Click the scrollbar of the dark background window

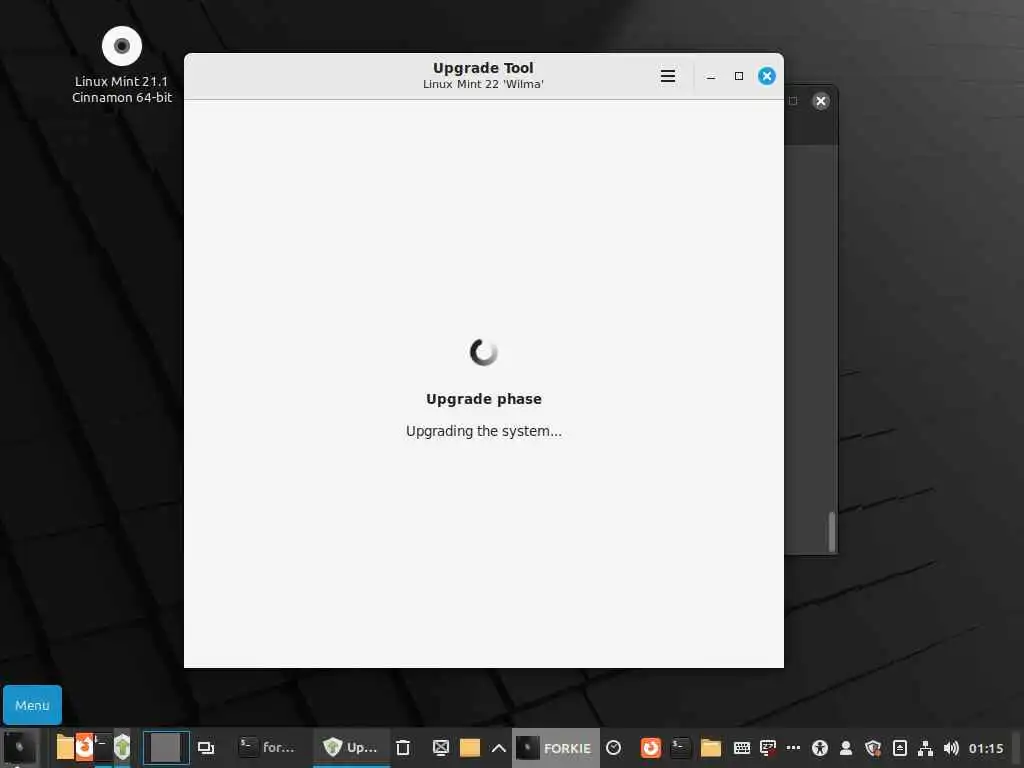(x=832, y=531)
